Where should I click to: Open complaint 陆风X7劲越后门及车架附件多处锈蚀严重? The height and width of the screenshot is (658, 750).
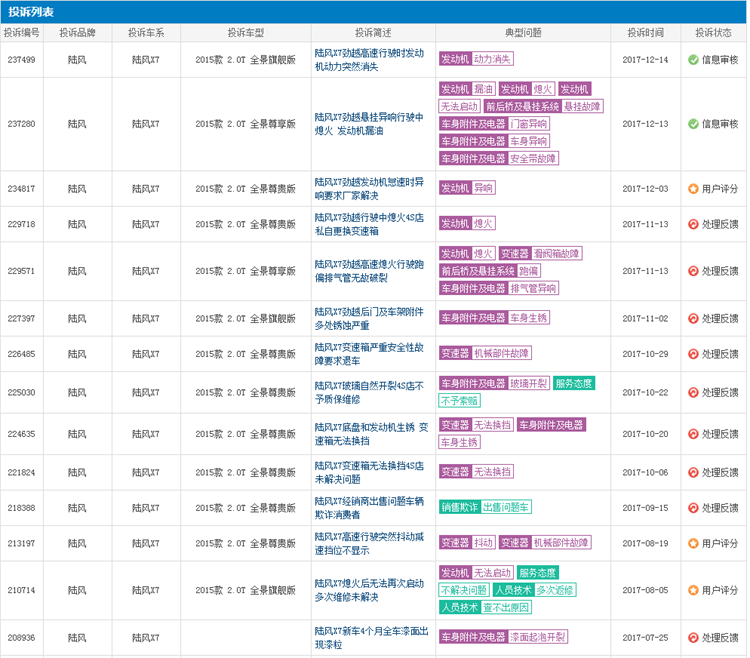369,318
